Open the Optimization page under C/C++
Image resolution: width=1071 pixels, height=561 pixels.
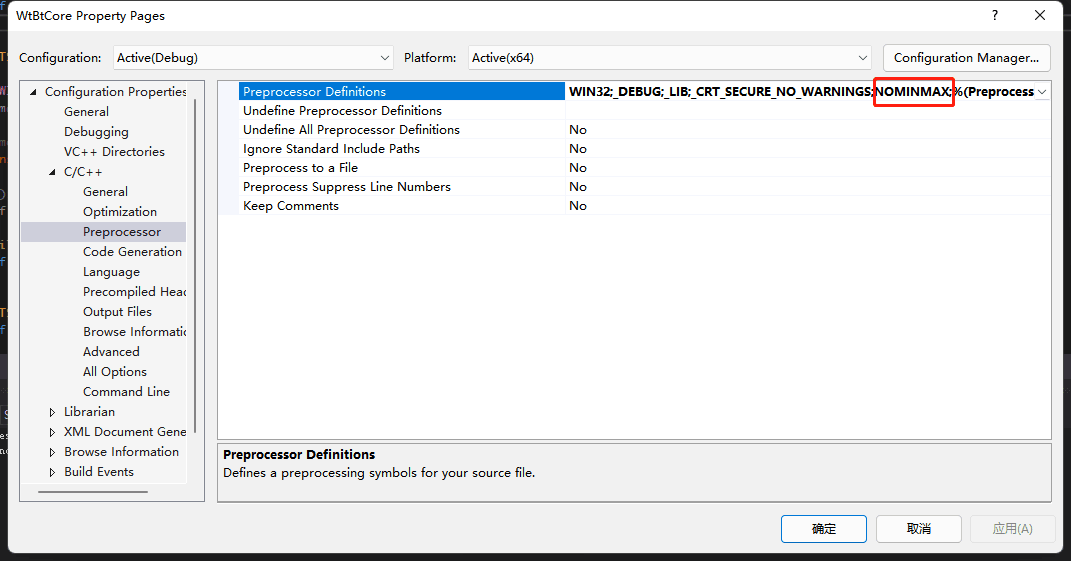pos(120,212)
